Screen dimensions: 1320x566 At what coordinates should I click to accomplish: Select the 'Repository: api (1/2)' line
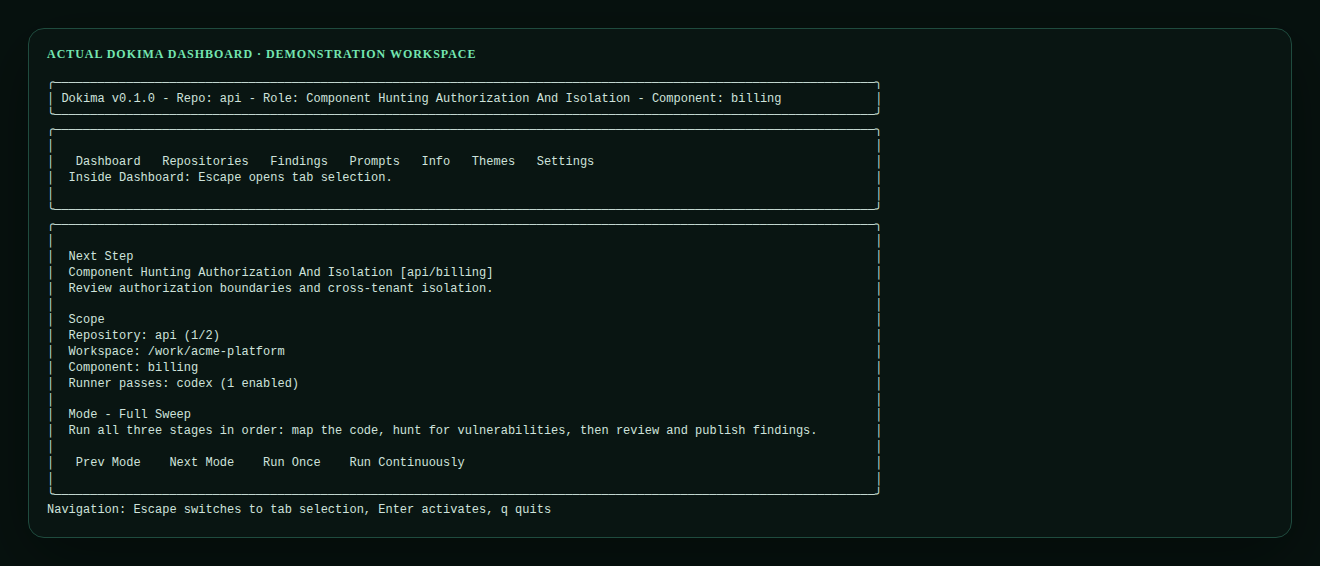(x=144, y=335)
